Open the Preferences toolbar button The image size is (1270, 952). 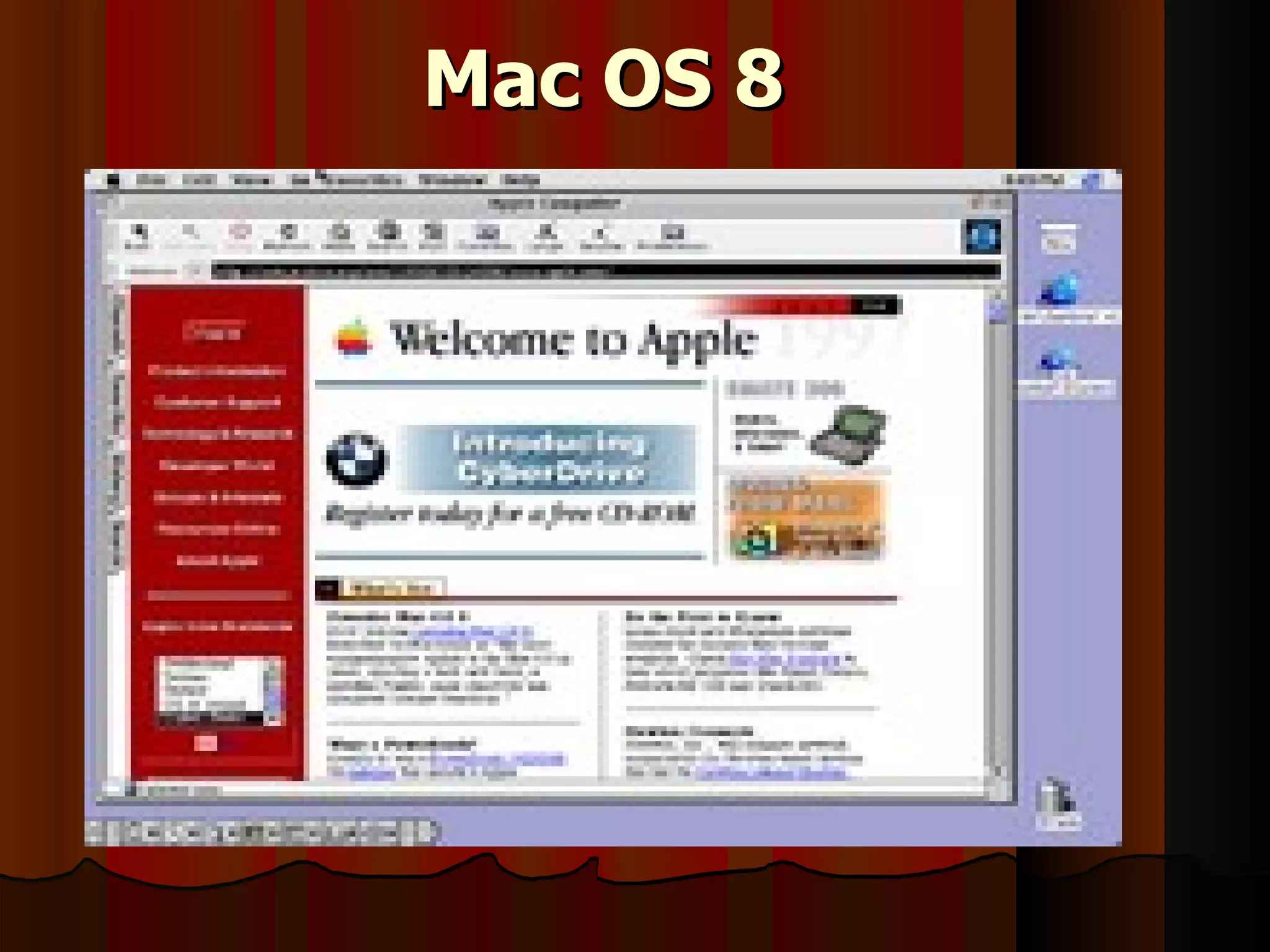click(672, 237)
